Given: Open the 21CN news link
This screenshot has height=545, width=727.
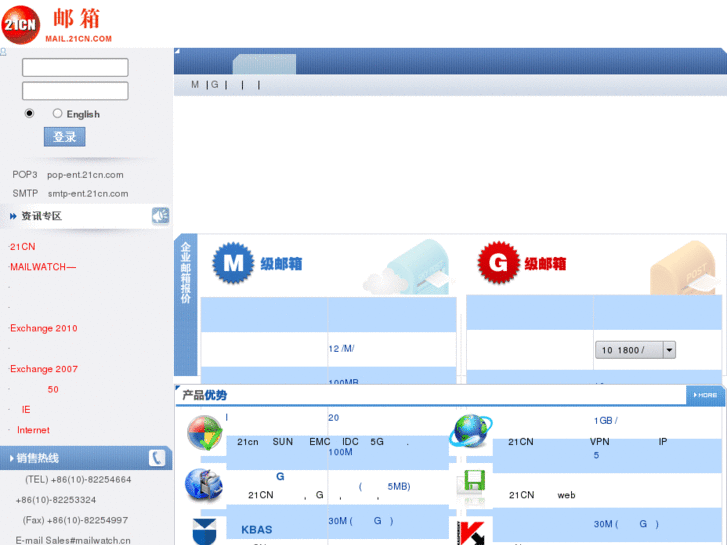Looking at the screenshot, I should 22,247.
